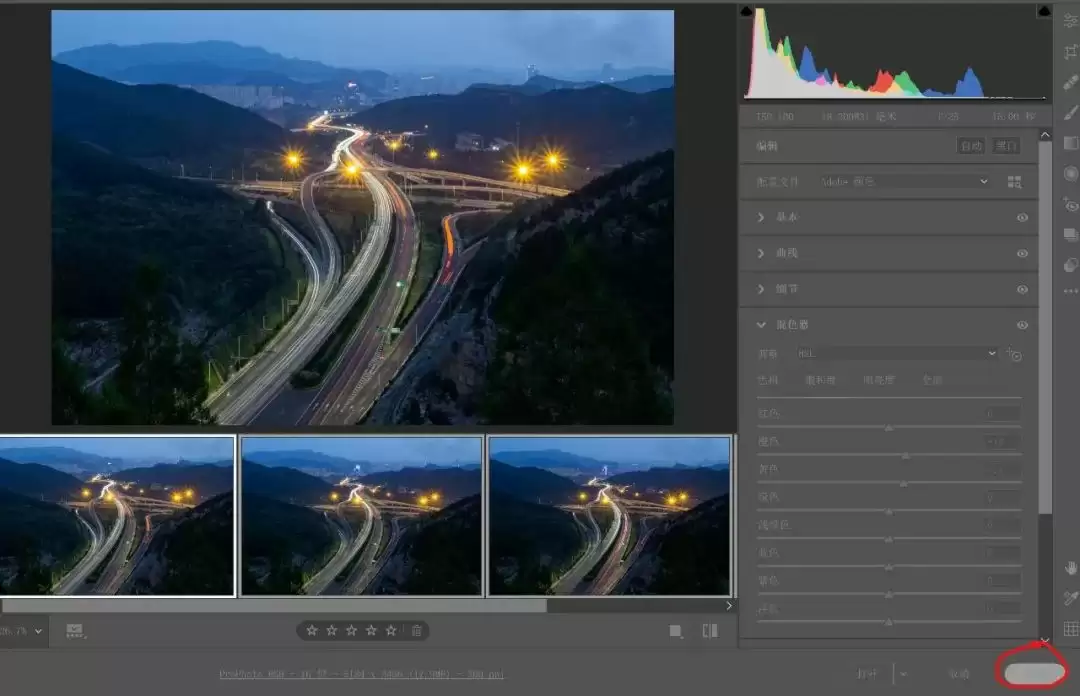Select the Hand tool

click(x=1071, y=568)
